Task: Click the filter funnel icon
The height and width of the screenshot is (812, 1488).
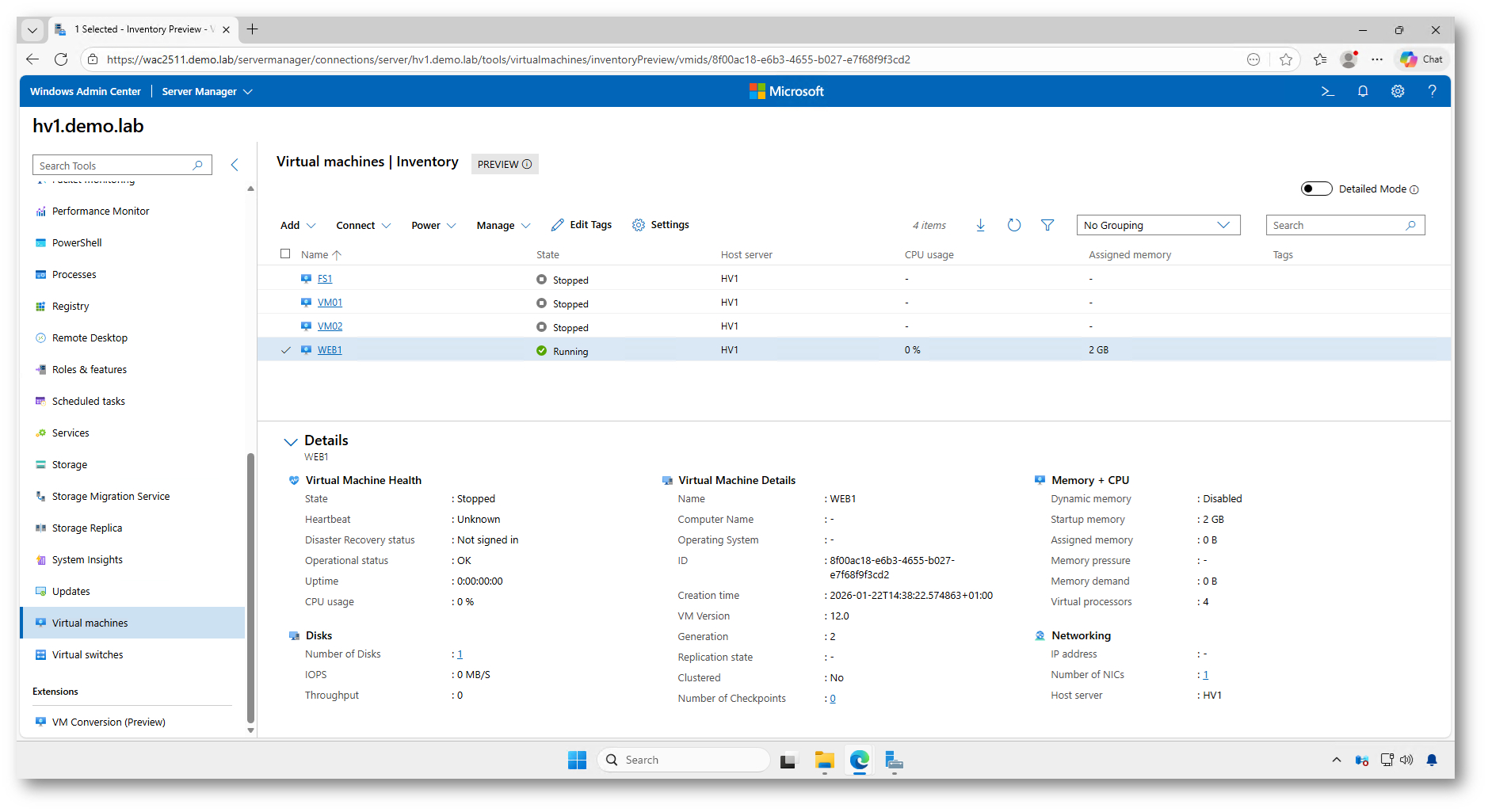Action: (1047, 226)
